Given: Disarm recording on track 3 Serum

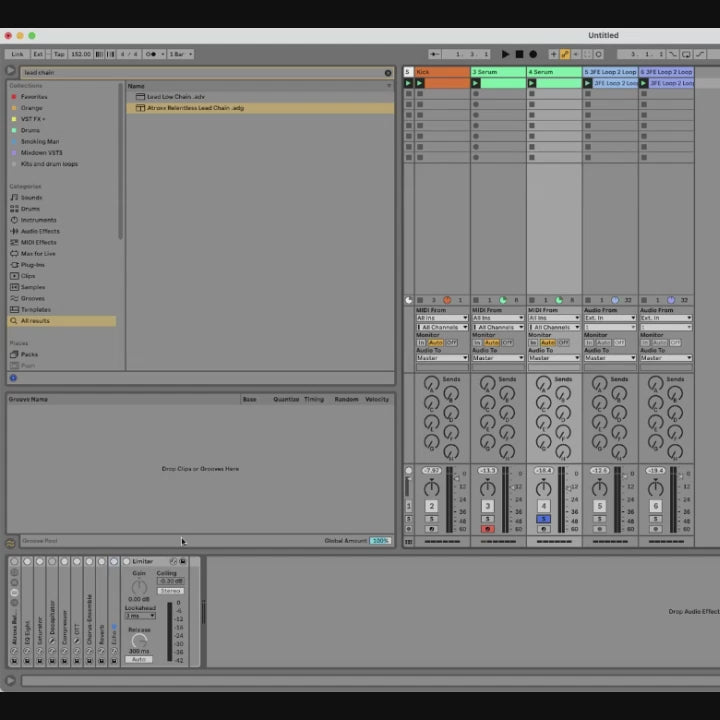Looking at the screenshot, I should pyautogui.click(x=488, y=529).
